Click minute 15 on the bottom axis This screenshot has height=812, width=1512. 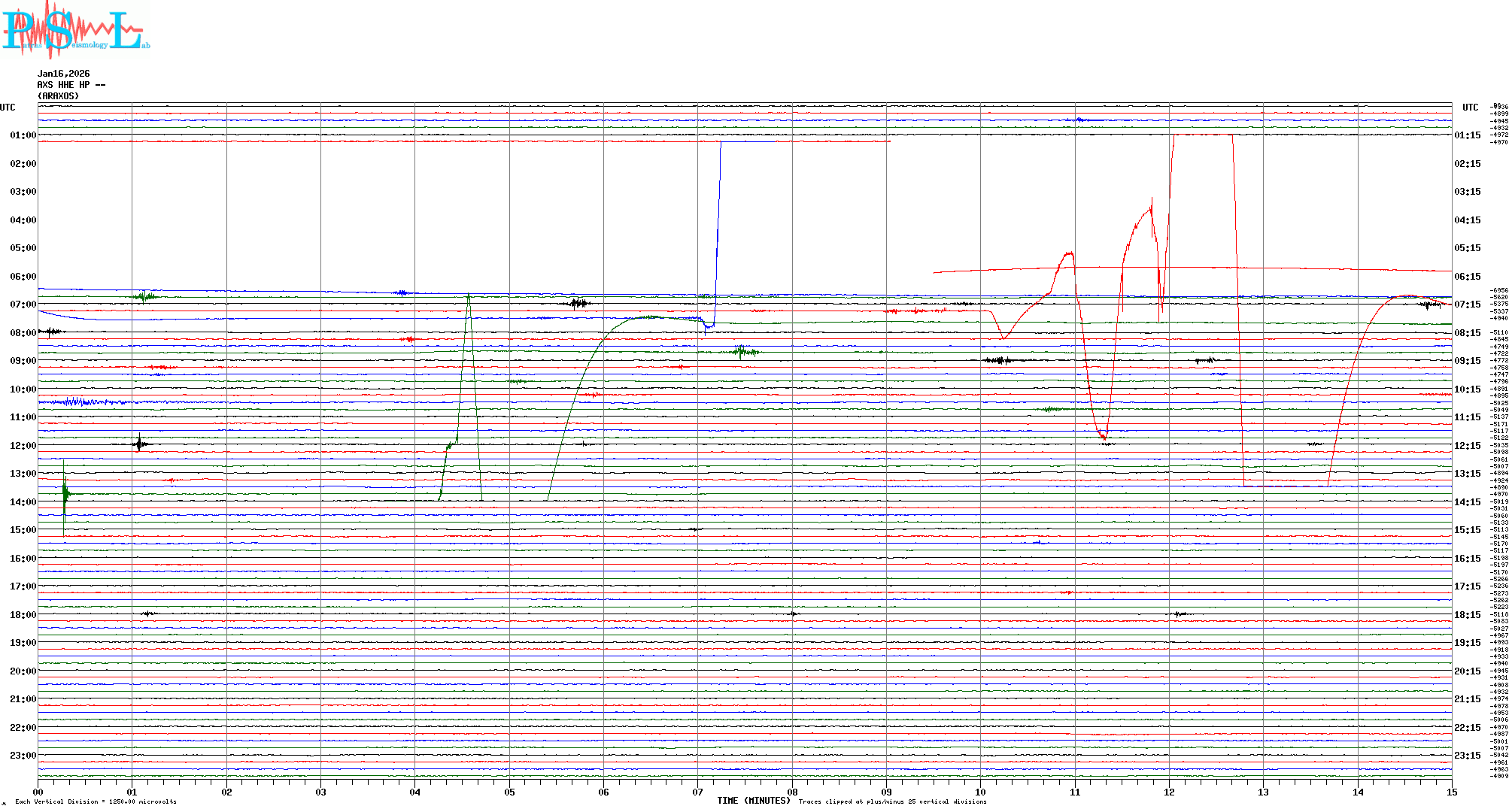coord(1451,792)
